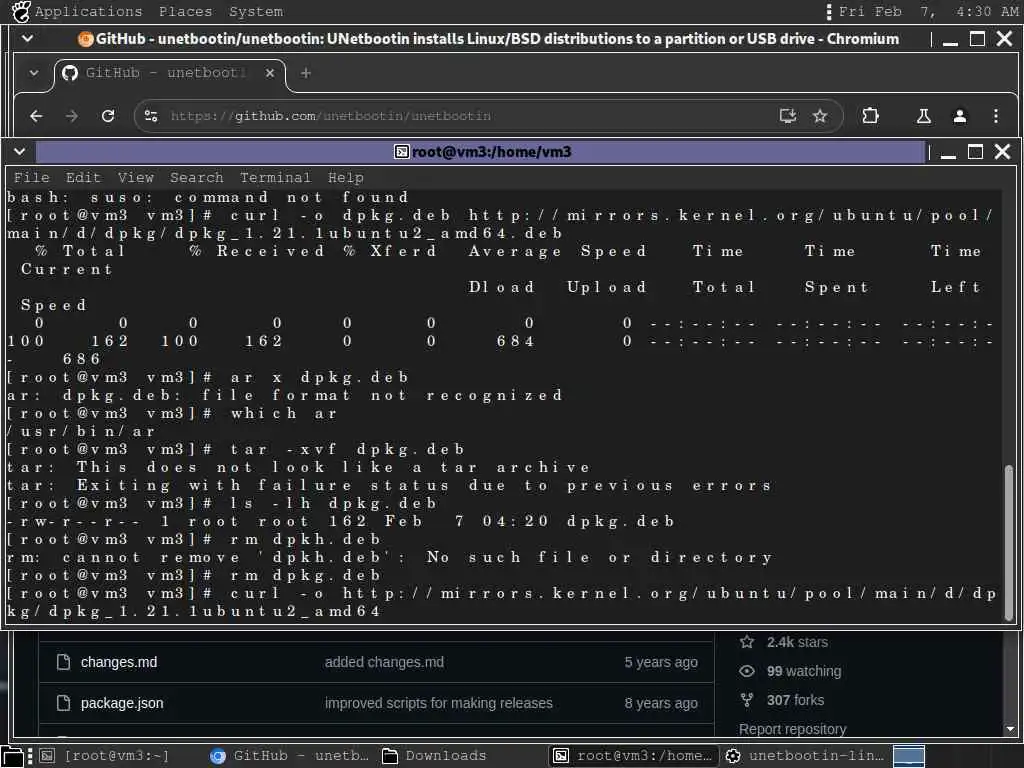
Task: Open the Chromium profile icon
Action: (959, 116)
